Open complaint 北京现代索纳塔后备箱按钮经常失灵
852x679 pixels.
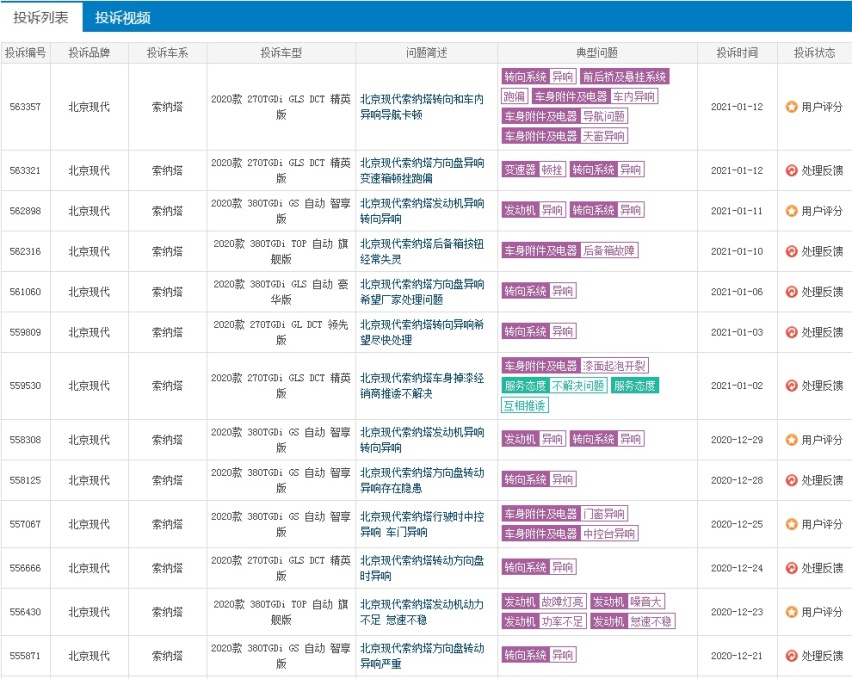pyautogui.click(x=422, y=252)
